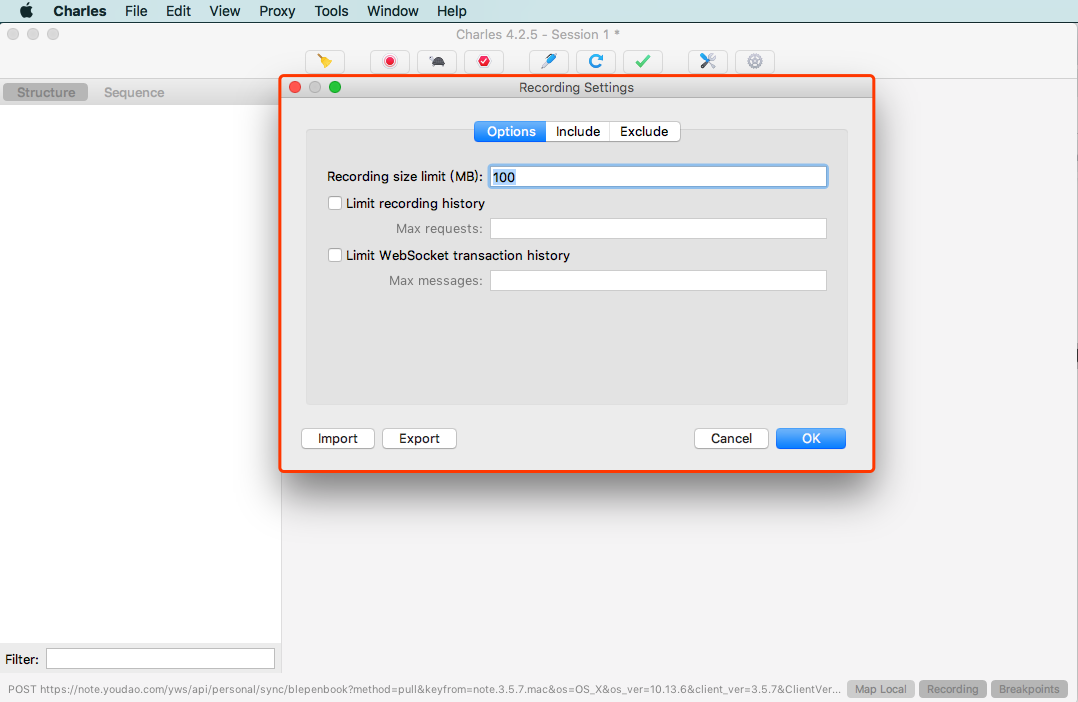Repeat the request with the refresh icon

click(596, 61)
